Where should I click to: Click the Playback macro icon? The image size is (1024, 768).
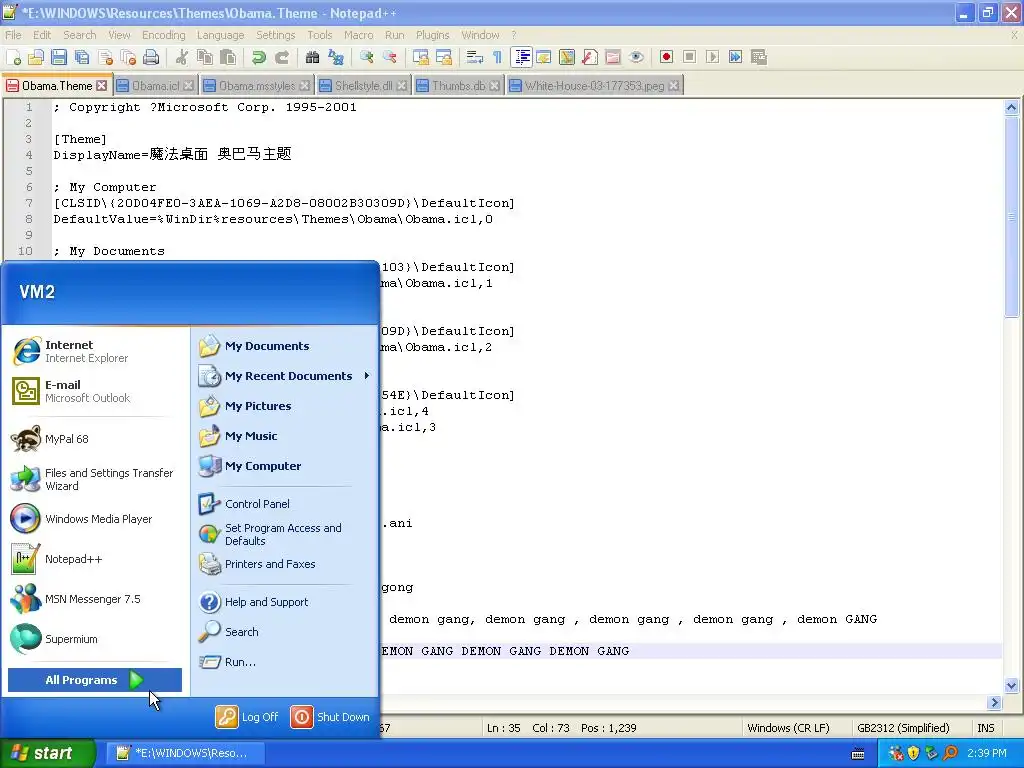tap(712, 57)
